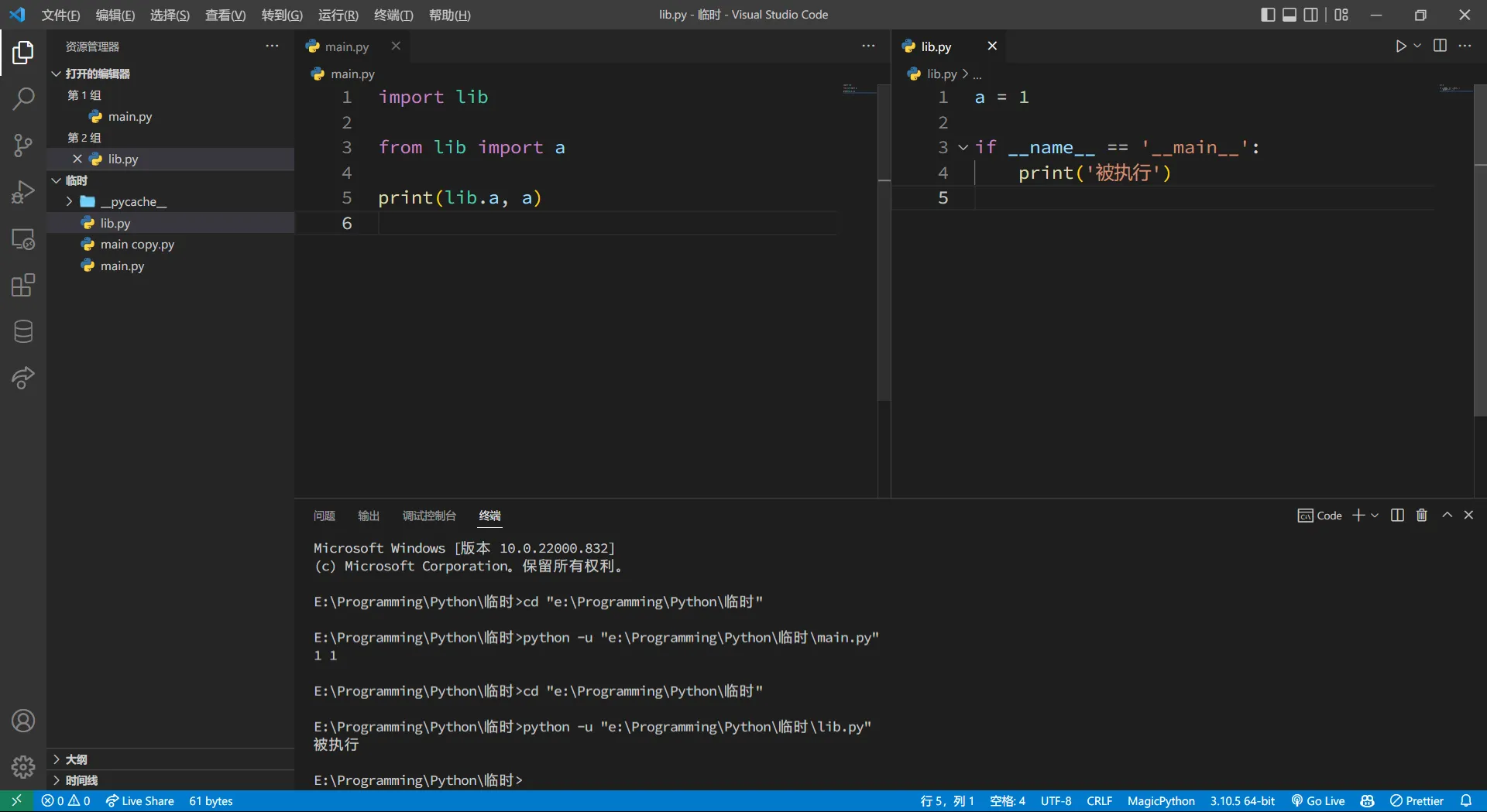This screenshot has width=1487, height=812.
Task: Open the Search view in activity bar
Action: click(23, 99)
